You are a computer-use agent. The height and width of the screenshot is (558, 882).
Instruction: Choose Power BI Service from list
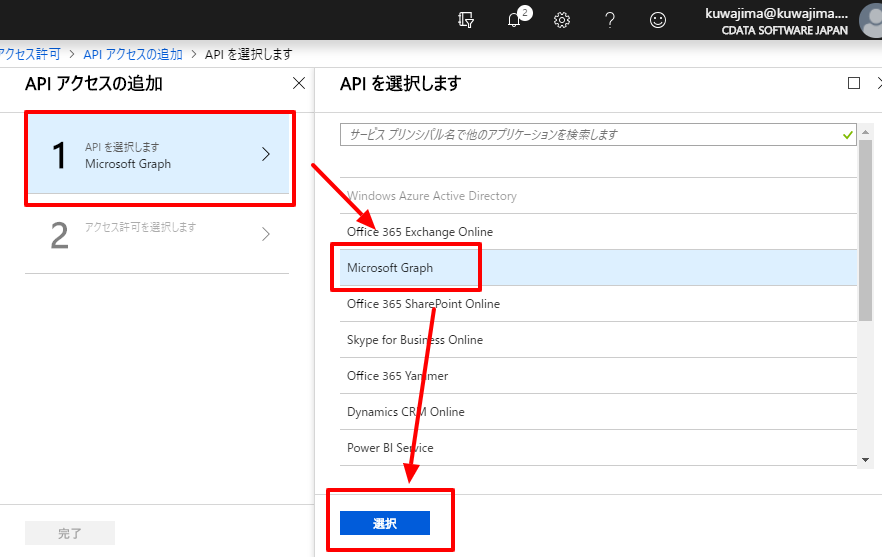[598, 448]
